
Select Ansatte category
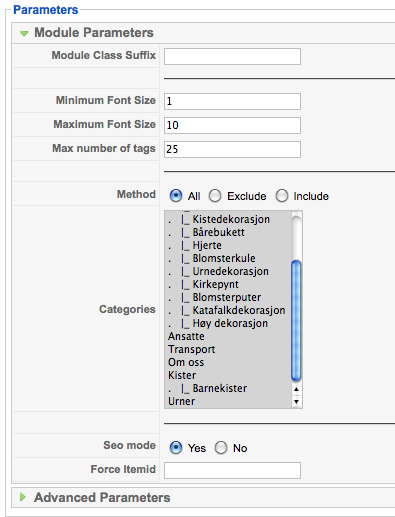tap(228, 336)
